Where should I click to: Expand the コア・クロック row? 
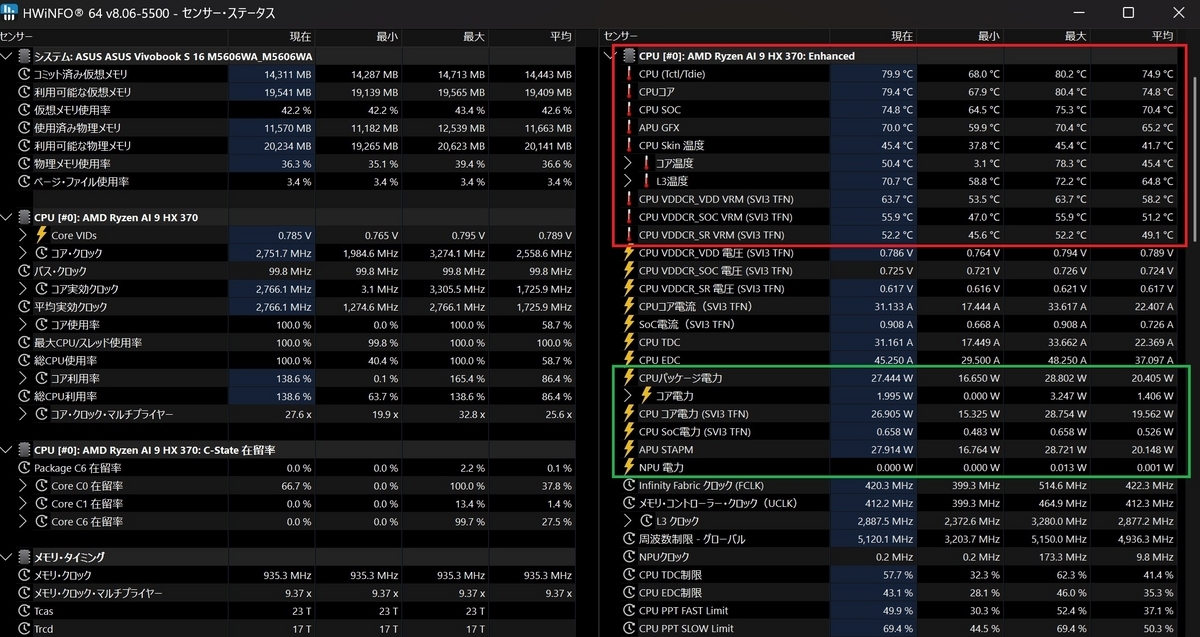24,253
